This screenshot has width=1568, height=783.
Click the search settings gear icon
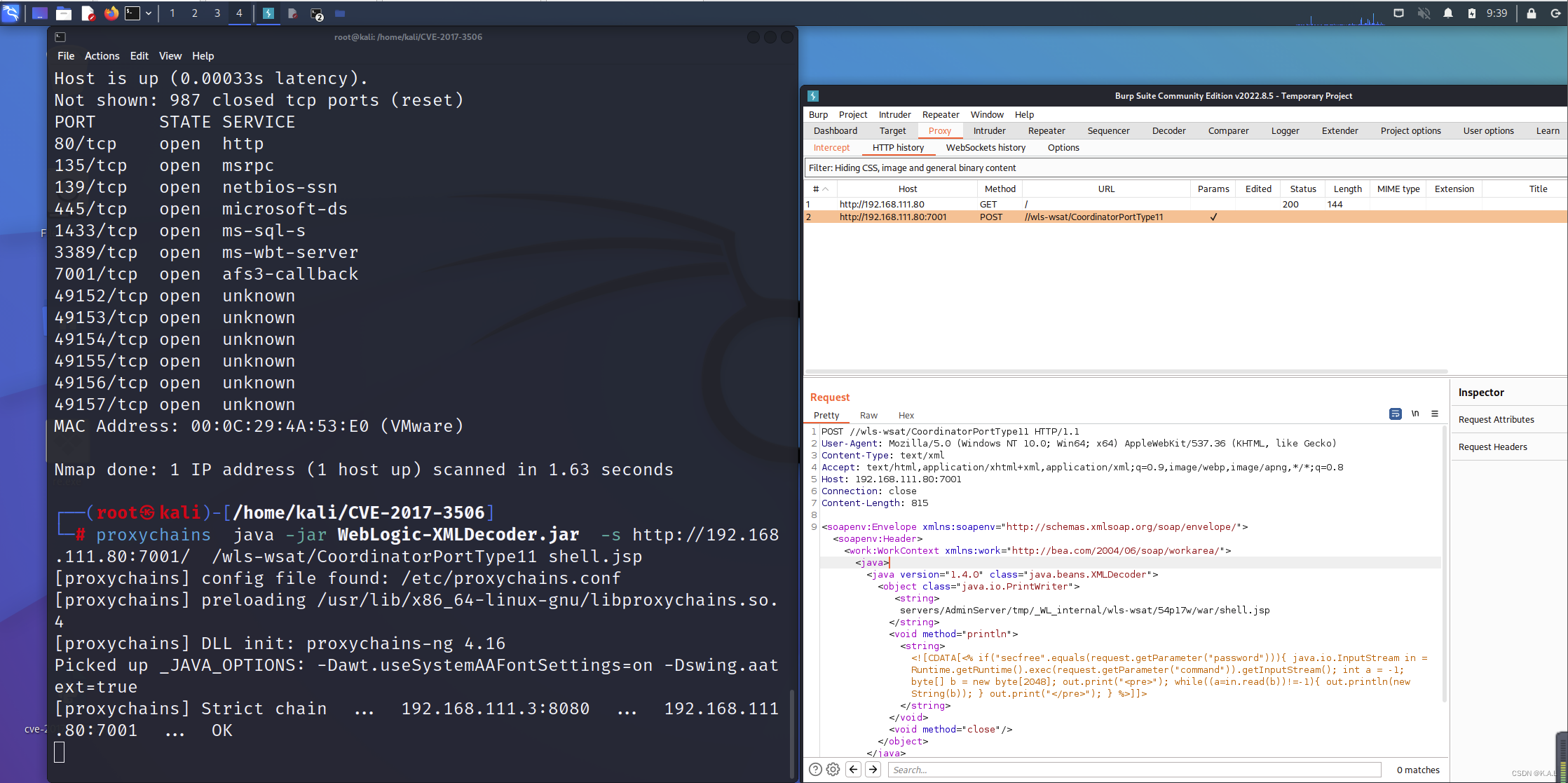833,770
